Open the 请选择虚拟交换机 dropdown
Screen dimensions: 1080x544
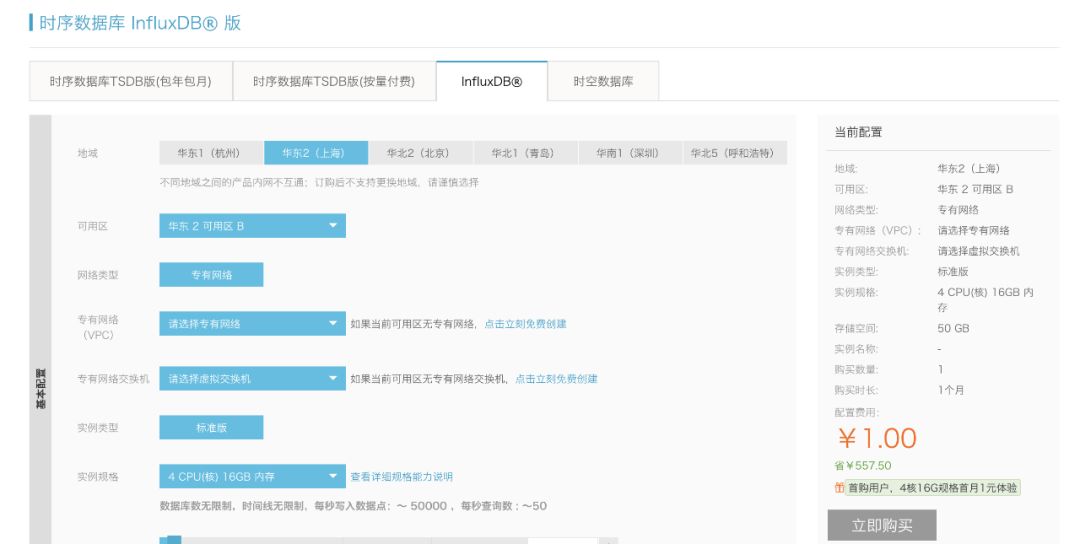pyautogui.click(x=253, y=379)
